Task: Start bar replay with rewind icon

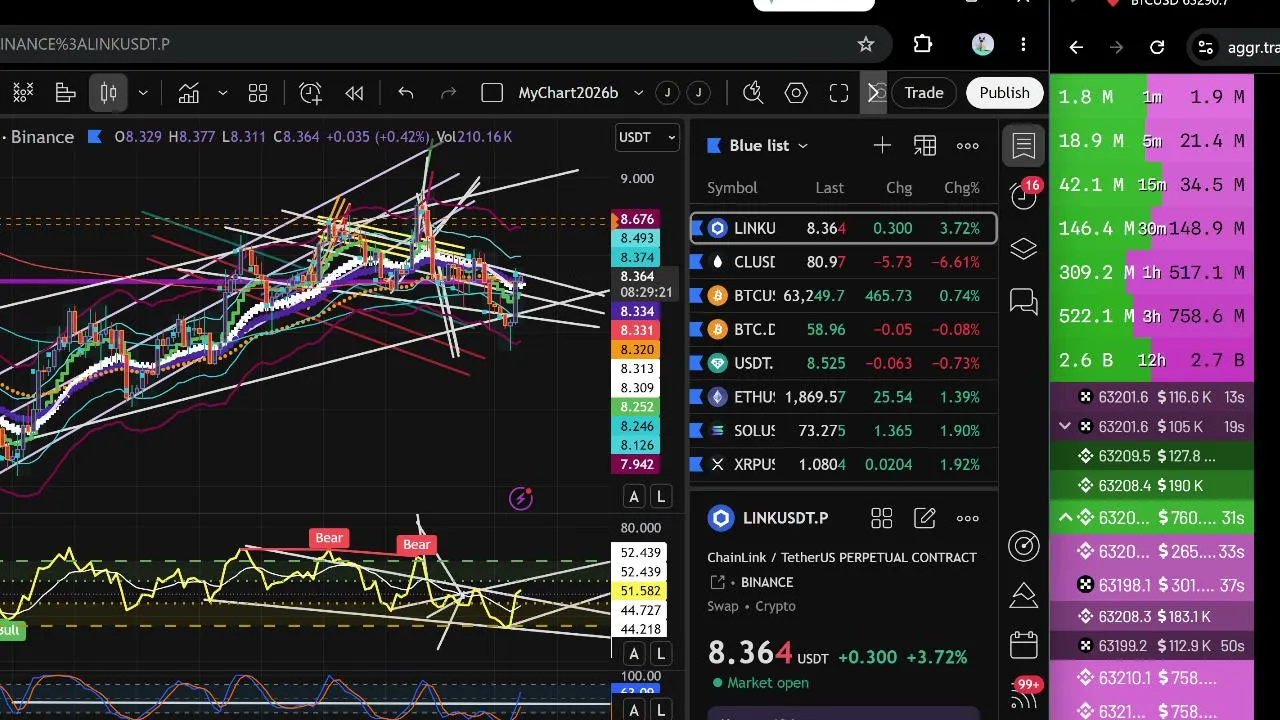Action: coord(354,93)
